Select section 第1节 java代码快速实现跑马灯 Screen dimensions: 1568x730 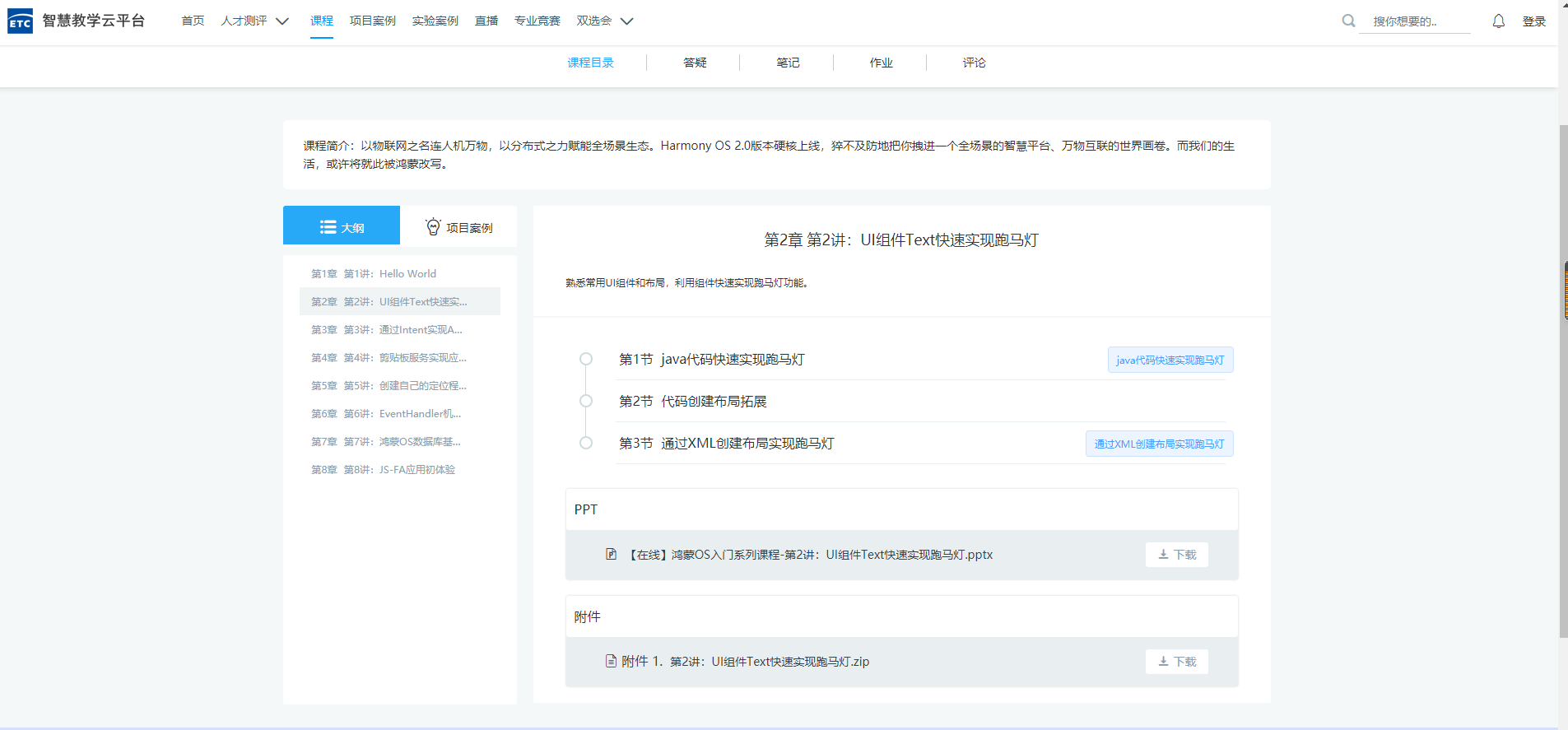point(712,359)
